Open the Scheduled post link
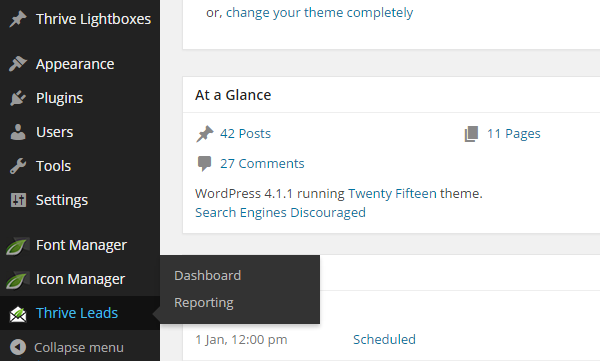 tap(384, 340)
